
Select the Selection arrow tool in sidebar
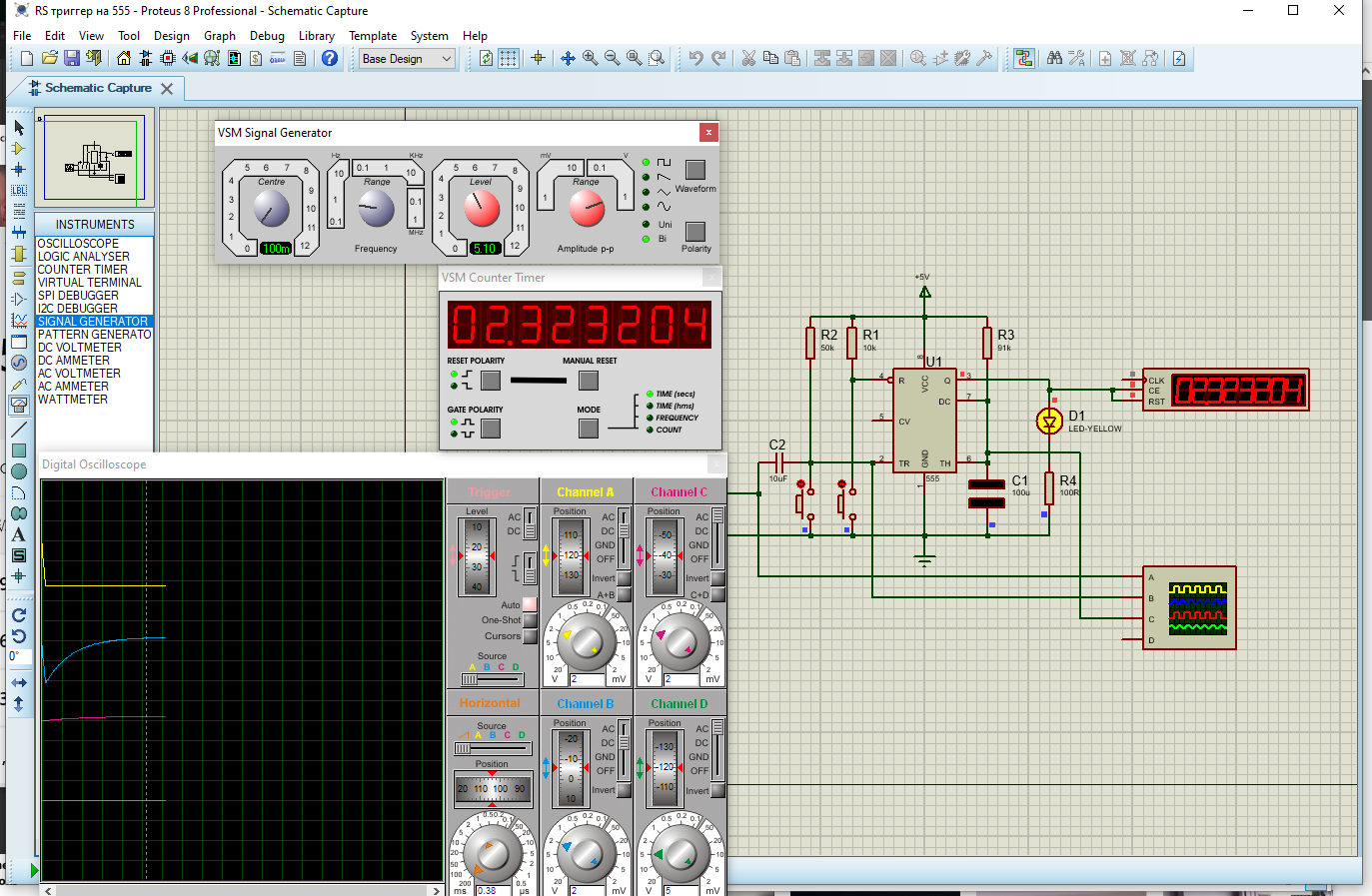click(19, 128)
